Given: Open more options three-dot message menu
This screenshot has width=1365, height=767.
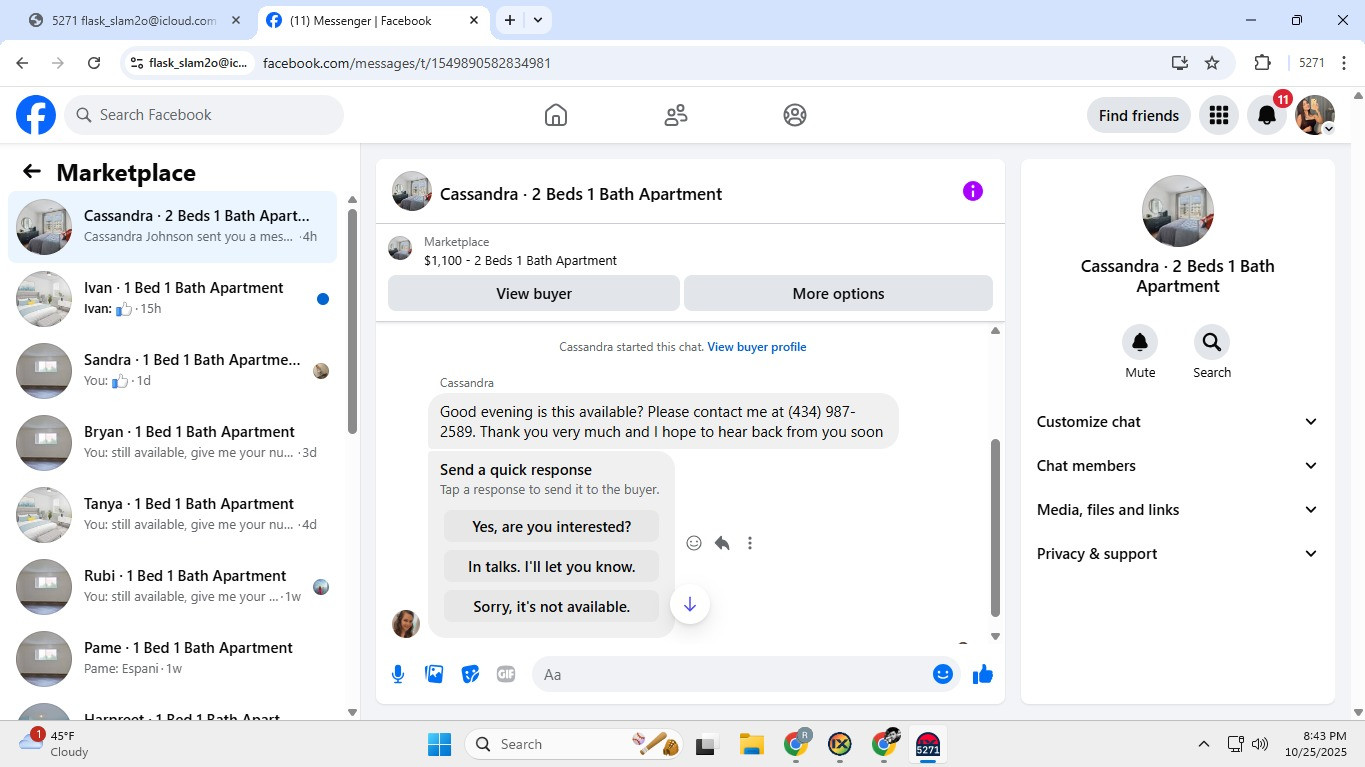Looking at the screenshot, I should [x=750, y=543].
